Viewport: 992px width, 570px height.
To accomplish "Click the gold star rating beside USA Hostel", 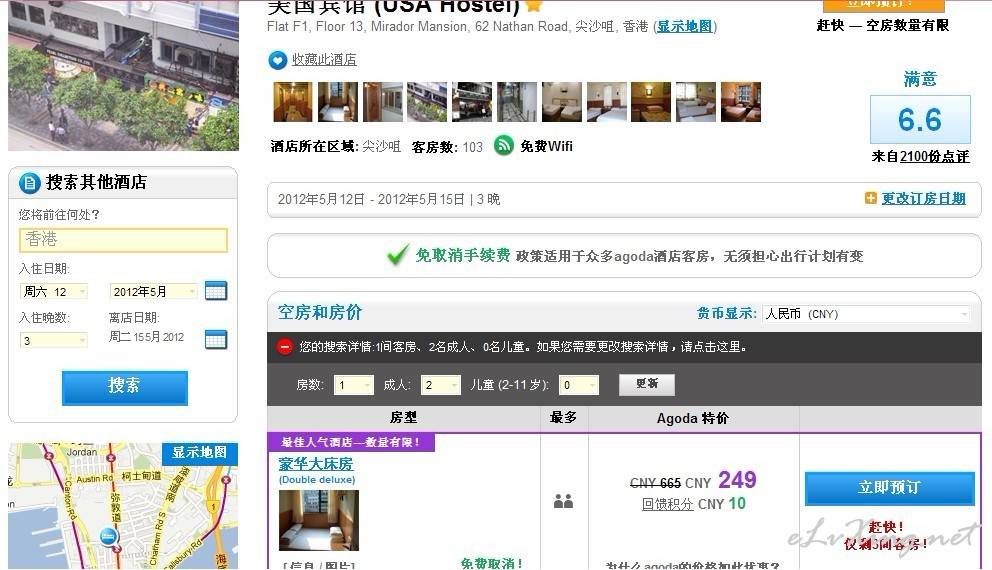I will pyautogui.click(x=534, y=5).
